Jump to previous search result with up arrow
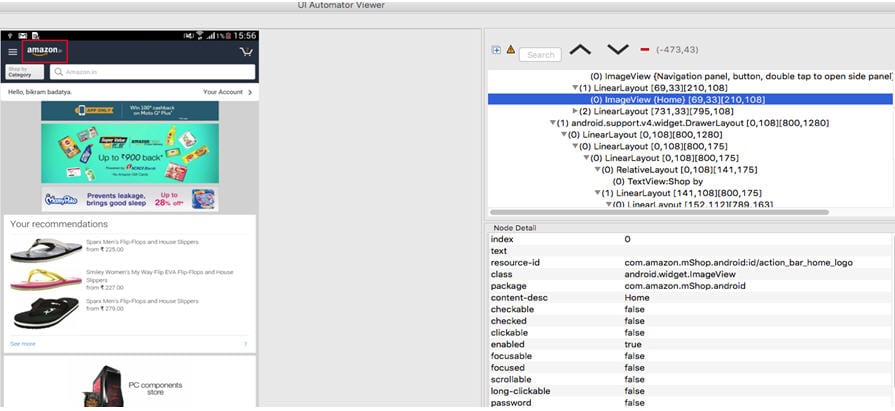The image size is (895, 411). (x=580, y=50)
